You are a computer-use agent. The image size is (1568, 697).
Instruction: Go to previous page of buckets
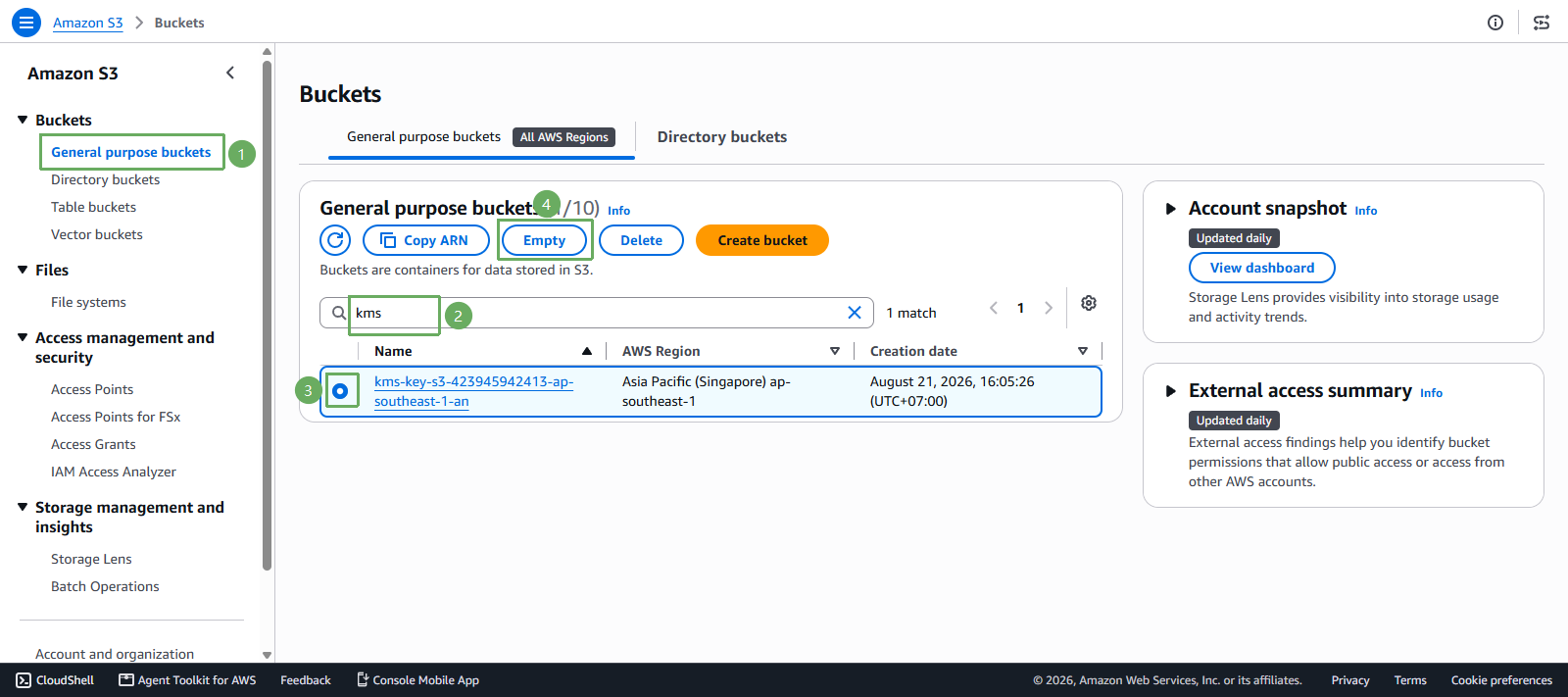(x=994, y=308)
